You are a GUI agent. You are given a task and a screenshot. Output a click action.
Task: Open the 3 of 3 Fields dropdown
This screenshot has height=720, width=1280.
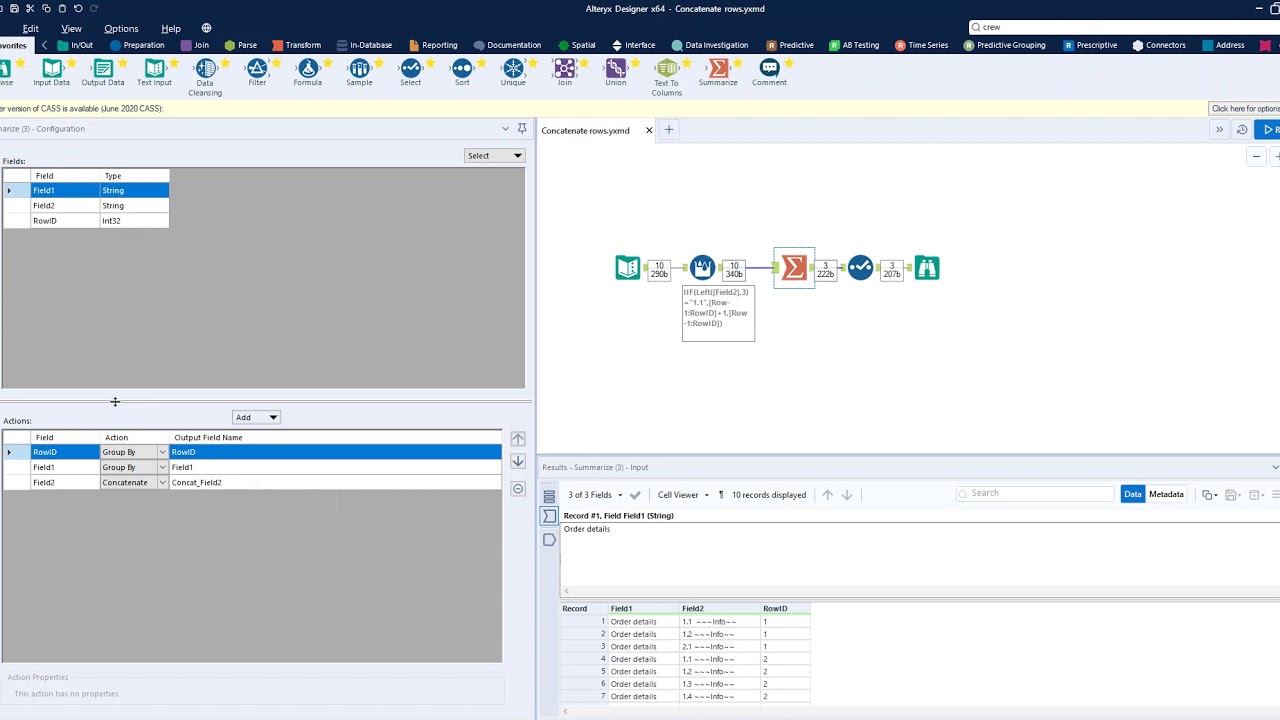[x=595, y=495]
